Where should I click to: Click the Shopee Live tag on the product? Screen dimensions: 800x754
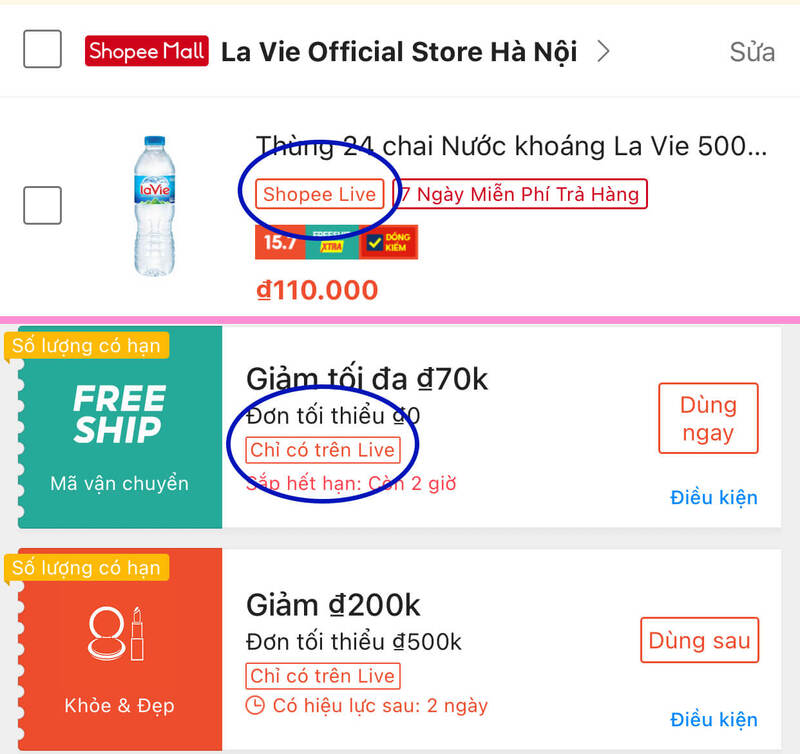(x=319, y=194)
